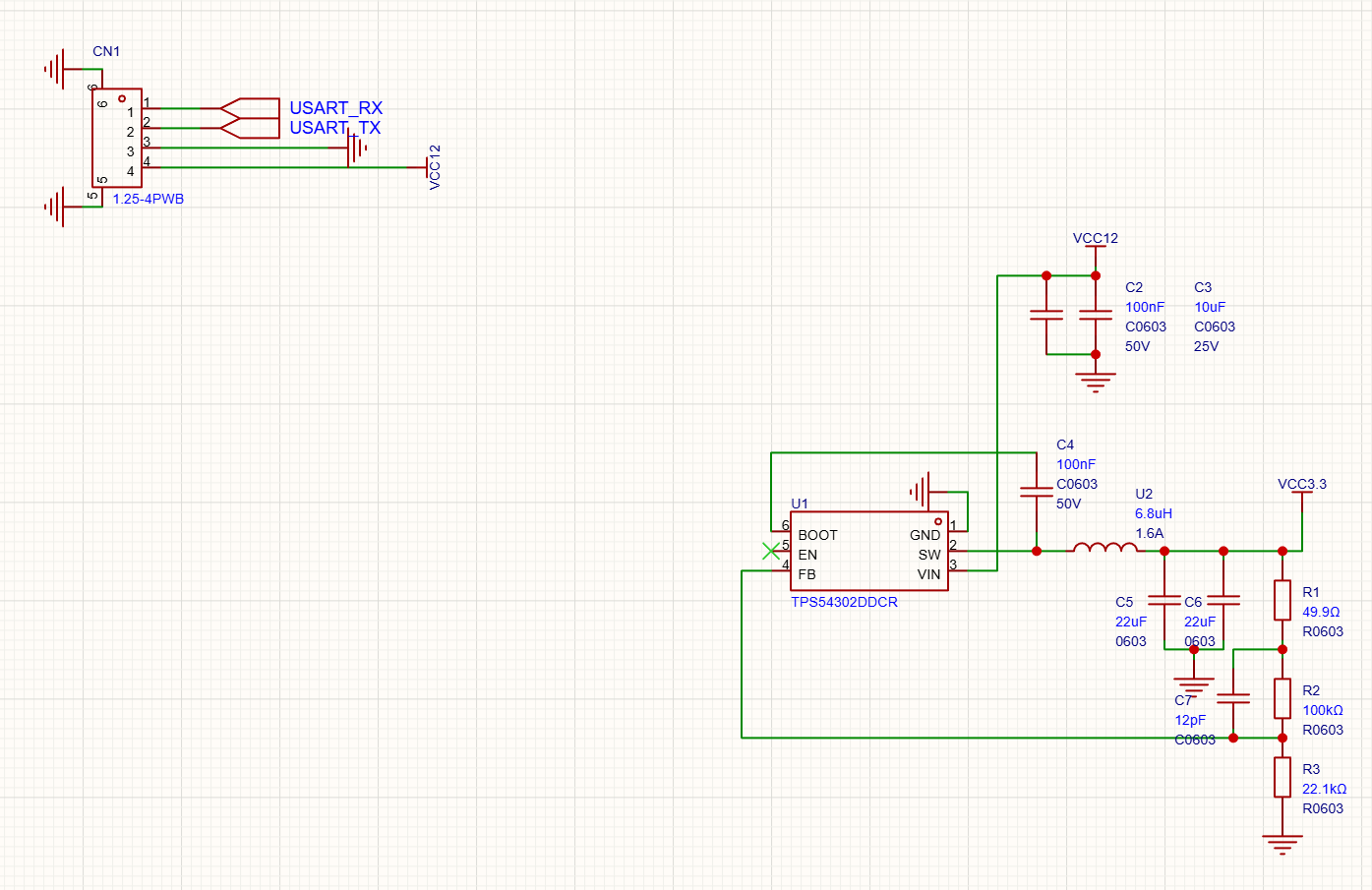Select the 49.9Ω resistor value text
The height and width of the screenshot is (890, 1372).
click(x=1320, y=612)
